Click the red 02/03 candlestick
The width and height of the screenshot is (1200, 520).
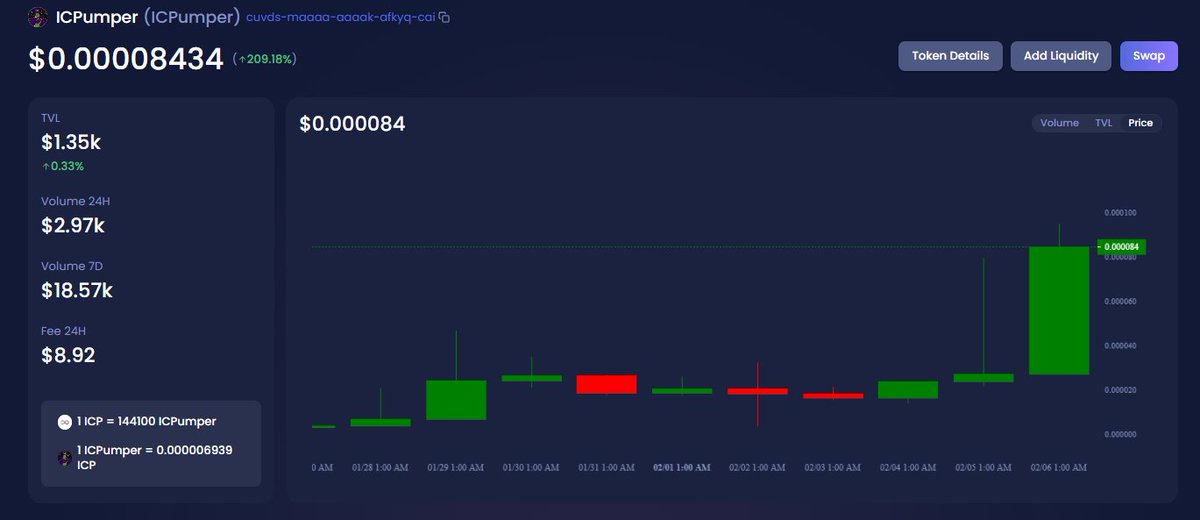tap(833, 396)
